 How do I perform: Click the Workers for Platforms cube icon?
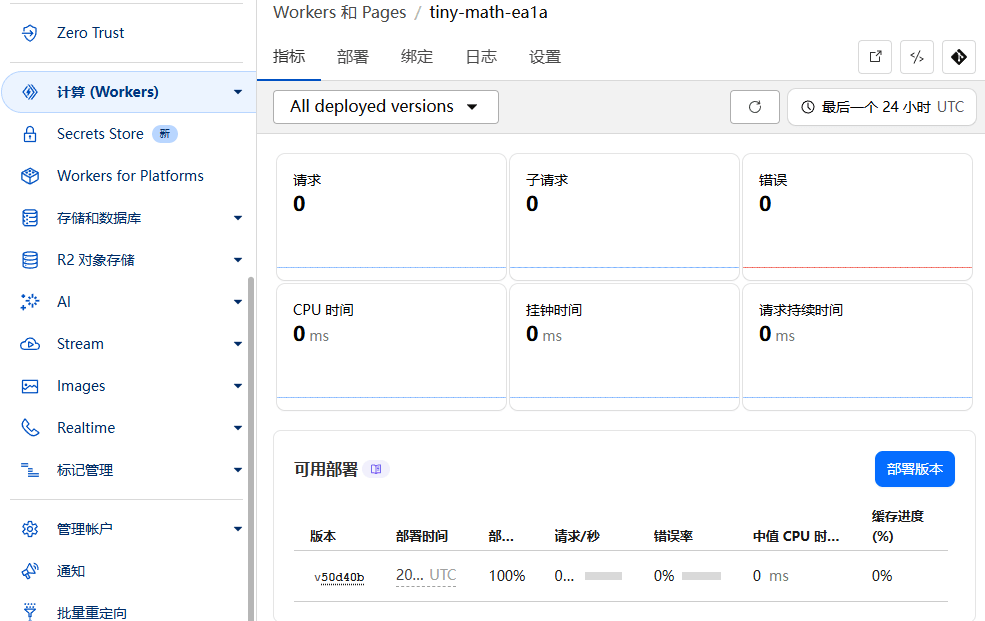[30, 176]
